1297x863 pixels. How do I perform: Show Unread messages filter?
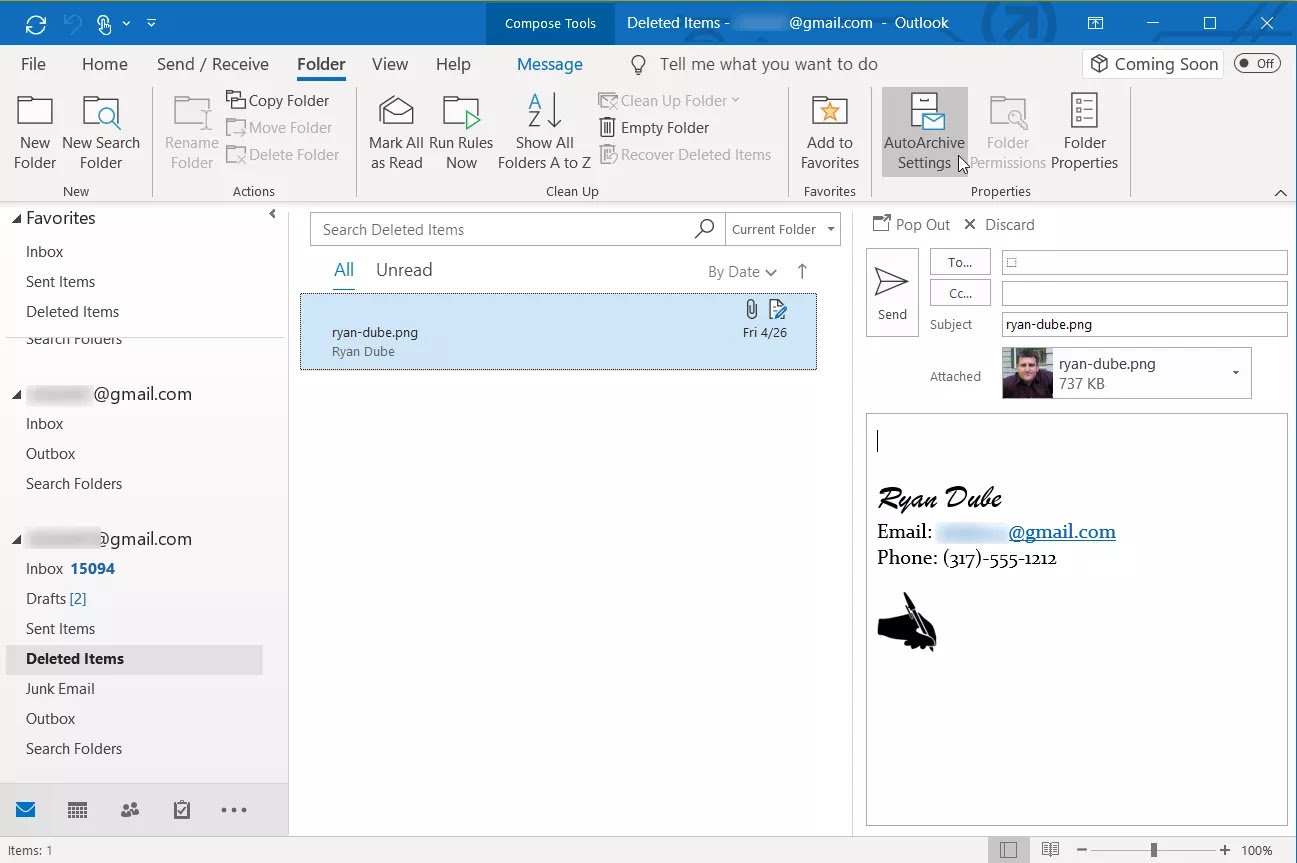(404, 270)
